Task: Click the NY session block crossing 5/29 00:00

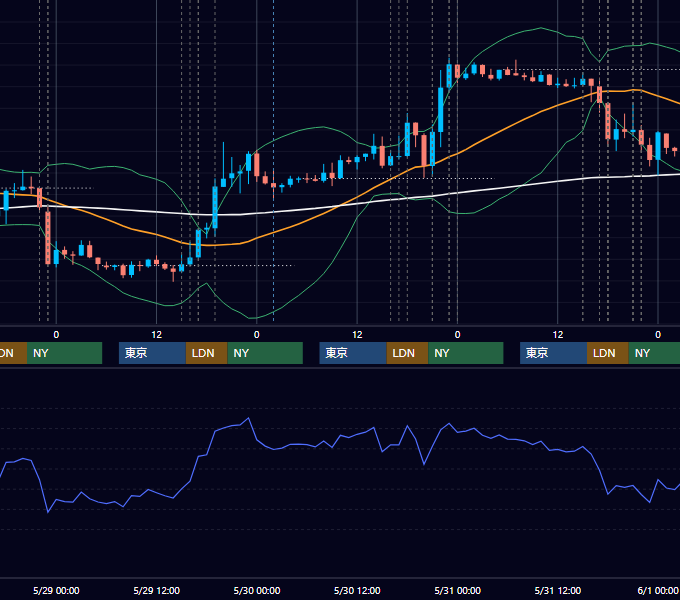Action: click(64, 353)
